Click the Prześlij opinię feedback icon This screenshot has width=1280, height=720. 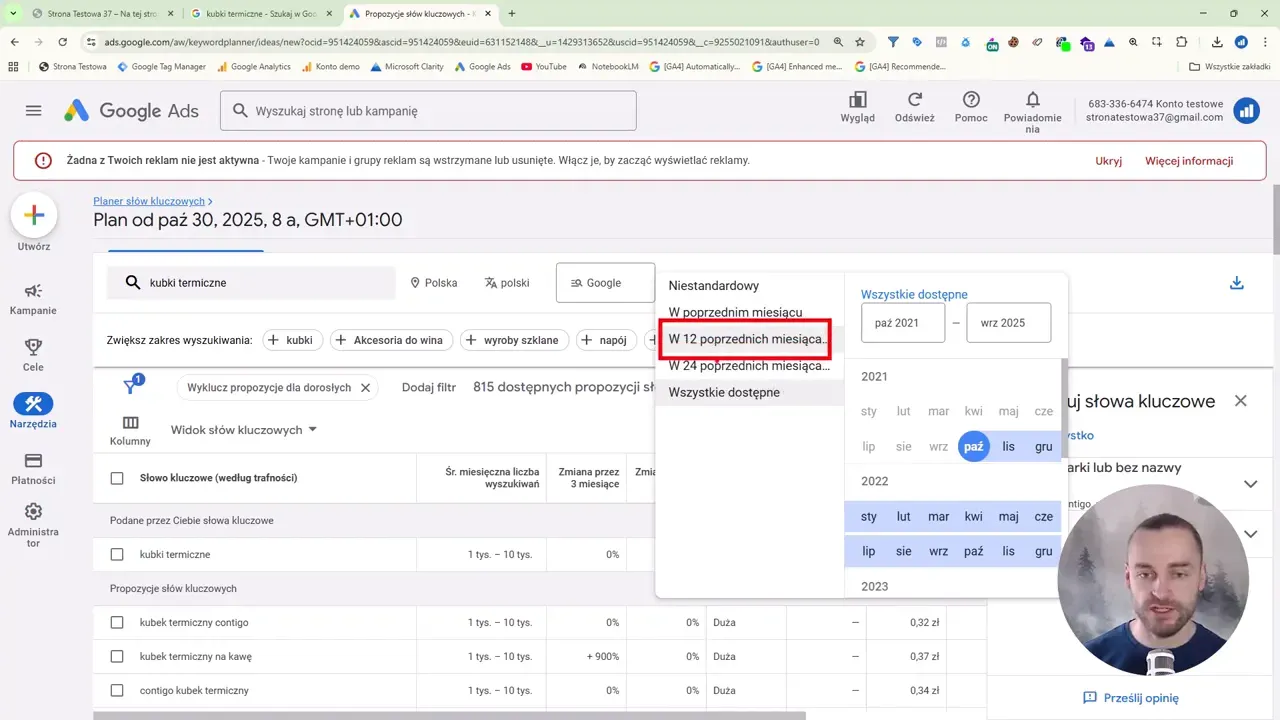pyautogui.click(x=1090, y=698)
